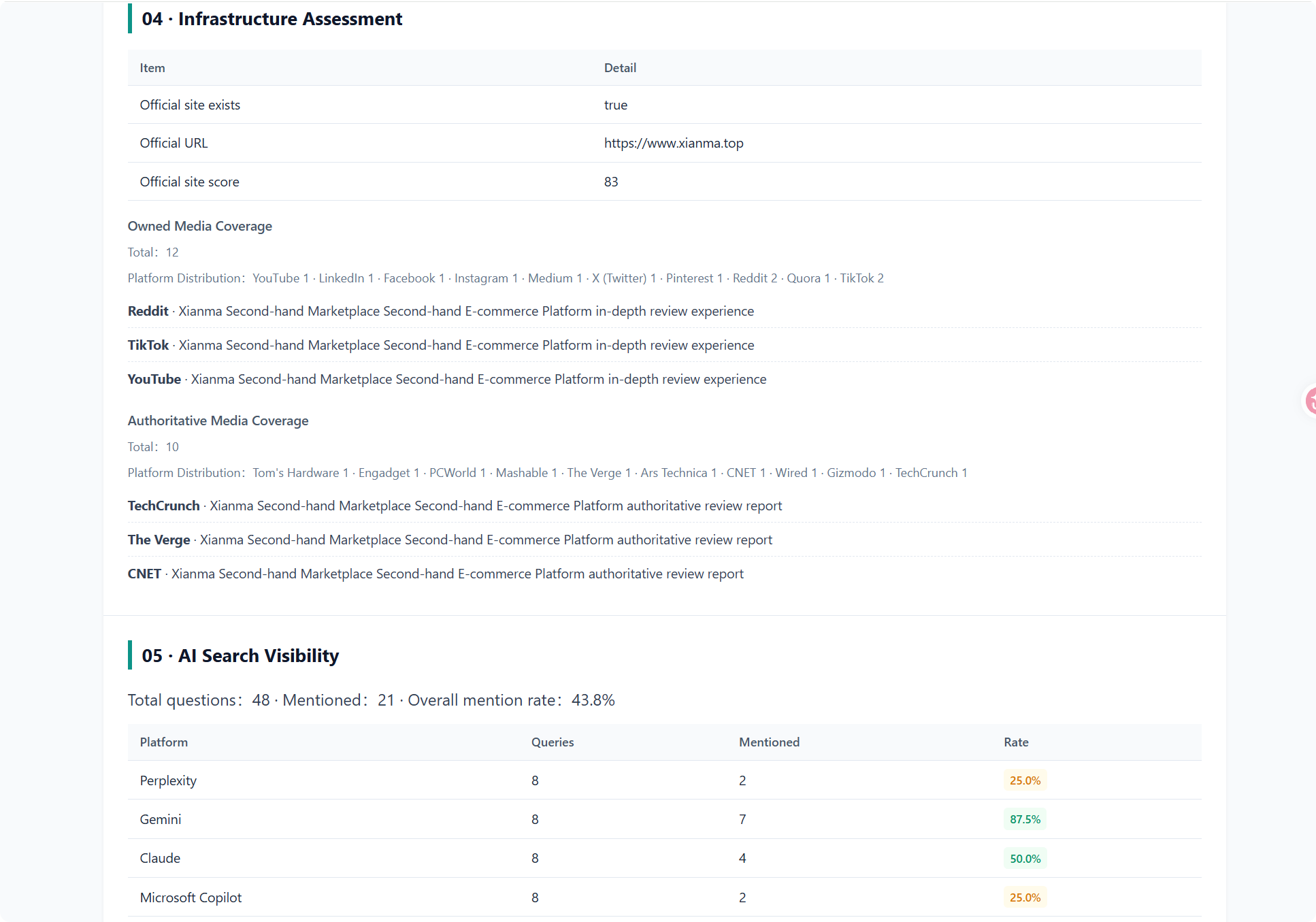Image resolution: width=1316 pixels, height=922 pixels.
Task: Click the Platform column header
Action: coord(163,742)
